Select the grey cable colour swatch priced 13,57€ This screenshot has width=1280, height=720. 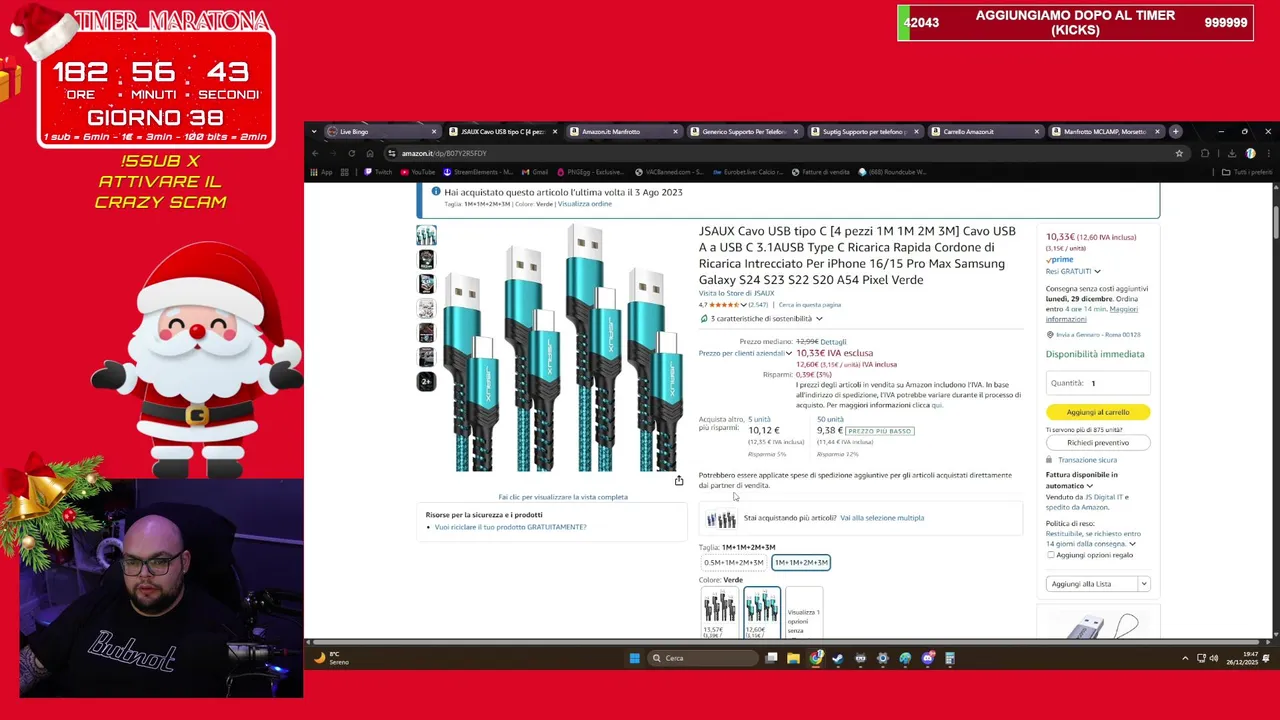(x=719, y=612)
